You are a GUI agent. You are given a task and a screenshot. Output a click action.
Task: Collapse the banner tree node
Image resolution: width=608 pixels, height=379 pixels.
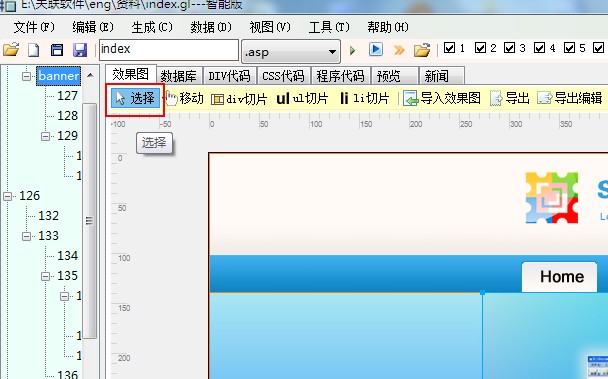[x=26, y=76]
